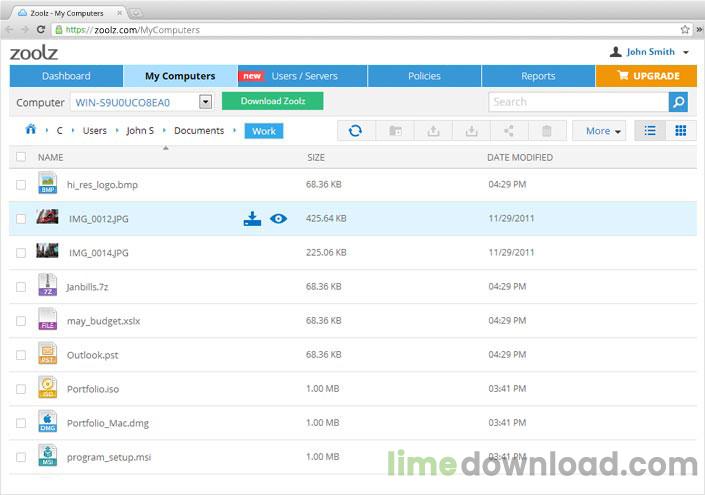The width and height of the screenshot is (705, 495).
Task: Click the 7Z archive icon for Janbills.7z
Action: (x=48, y=285)
